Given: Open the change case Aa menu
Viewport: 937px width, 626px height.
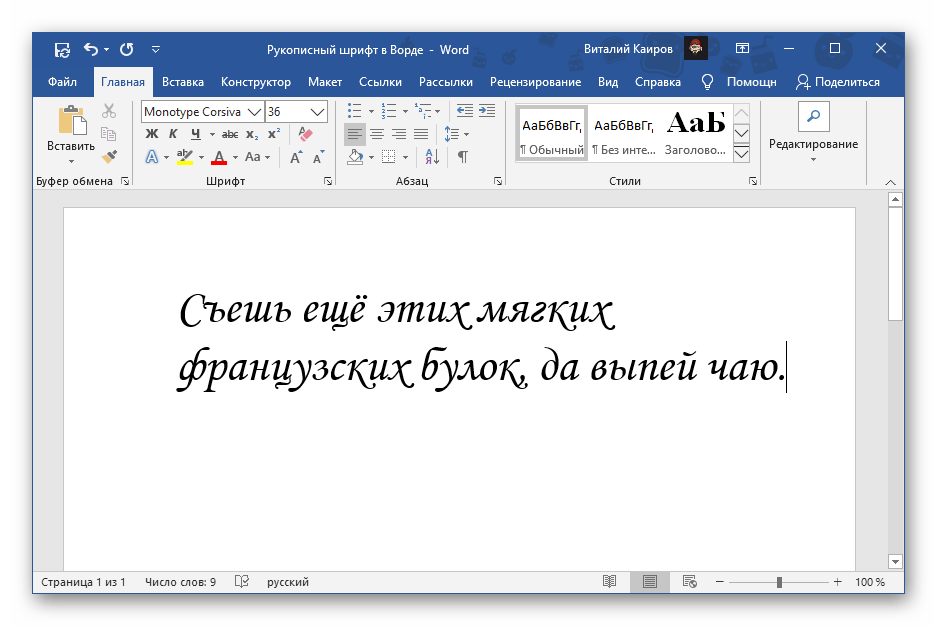Looking at the screenshot, I should [x=257, y=157].
